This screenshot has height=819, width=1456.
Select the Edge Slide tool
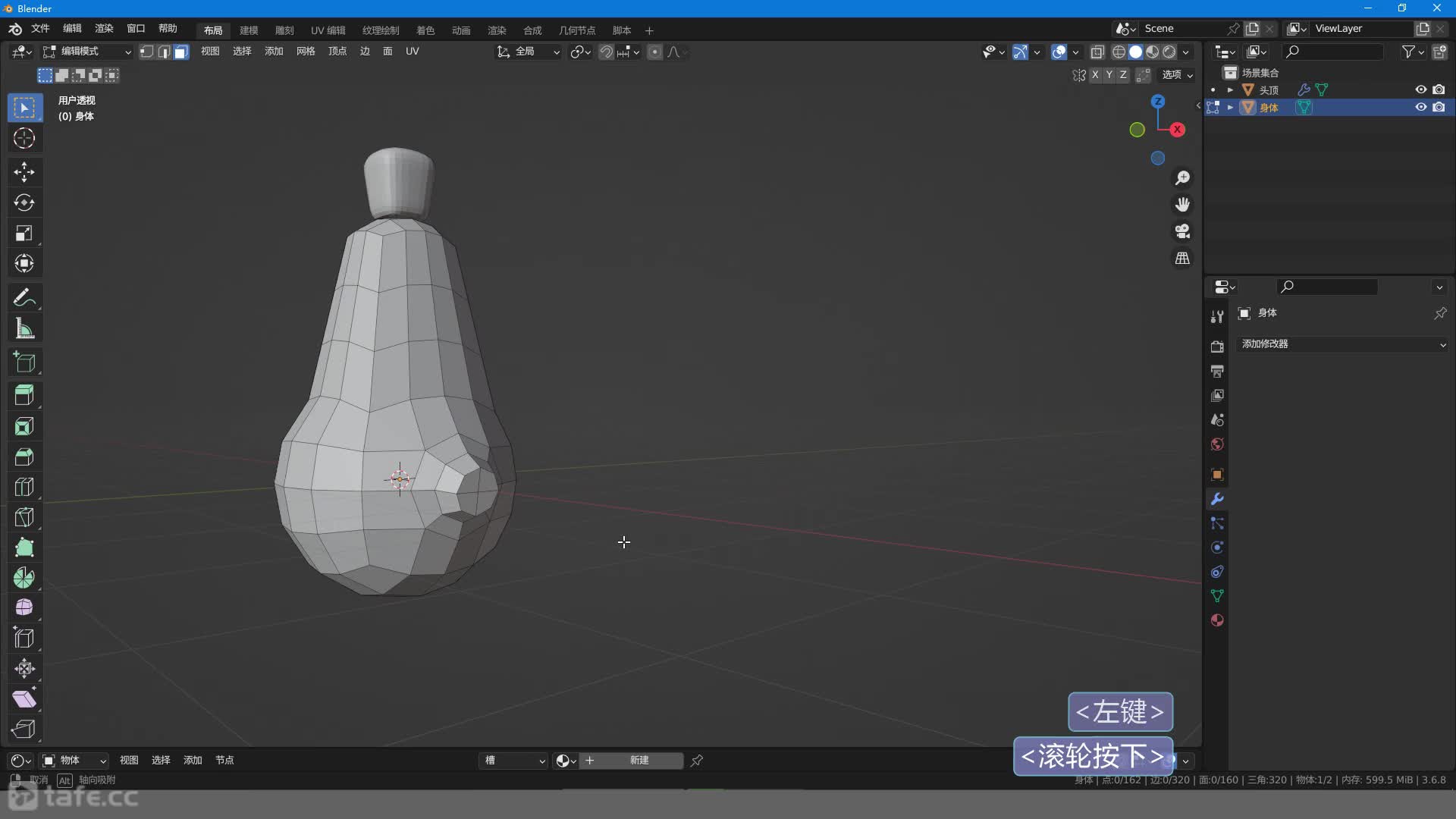click(x=24, y=638)
